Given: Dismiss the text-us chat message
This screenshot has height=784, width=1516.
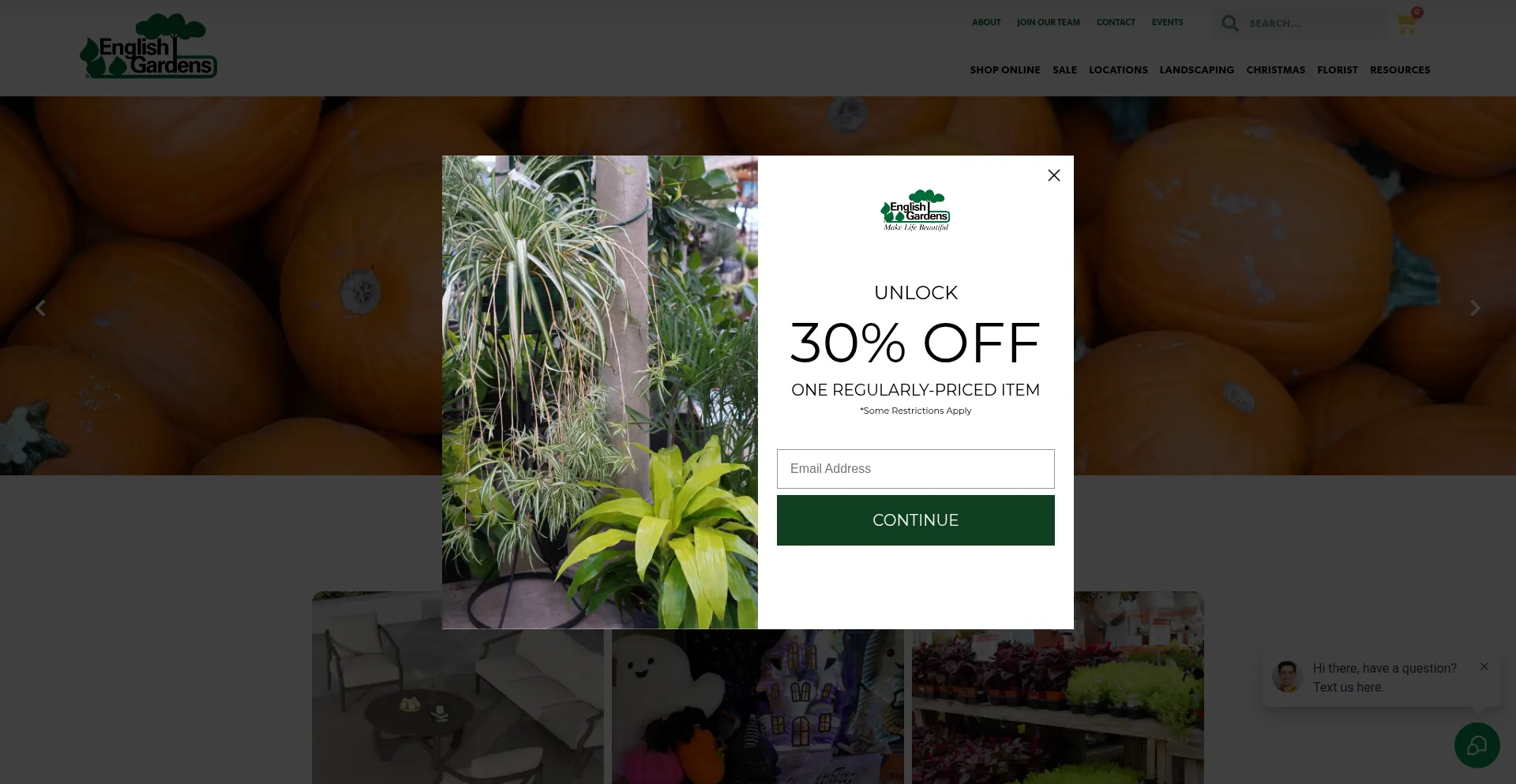Looking at the screenshot, I should pyautogui.click(x=1484, y=666).
